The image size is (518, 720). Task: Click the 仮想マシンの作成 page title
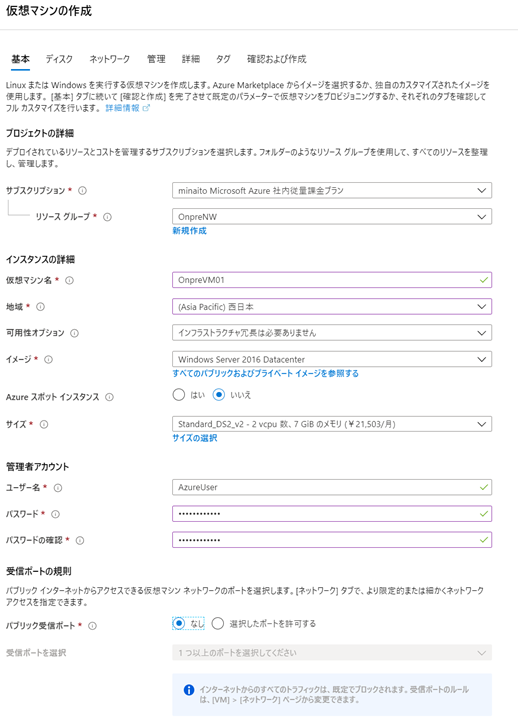pyautogui.click(x=49, y=11)
